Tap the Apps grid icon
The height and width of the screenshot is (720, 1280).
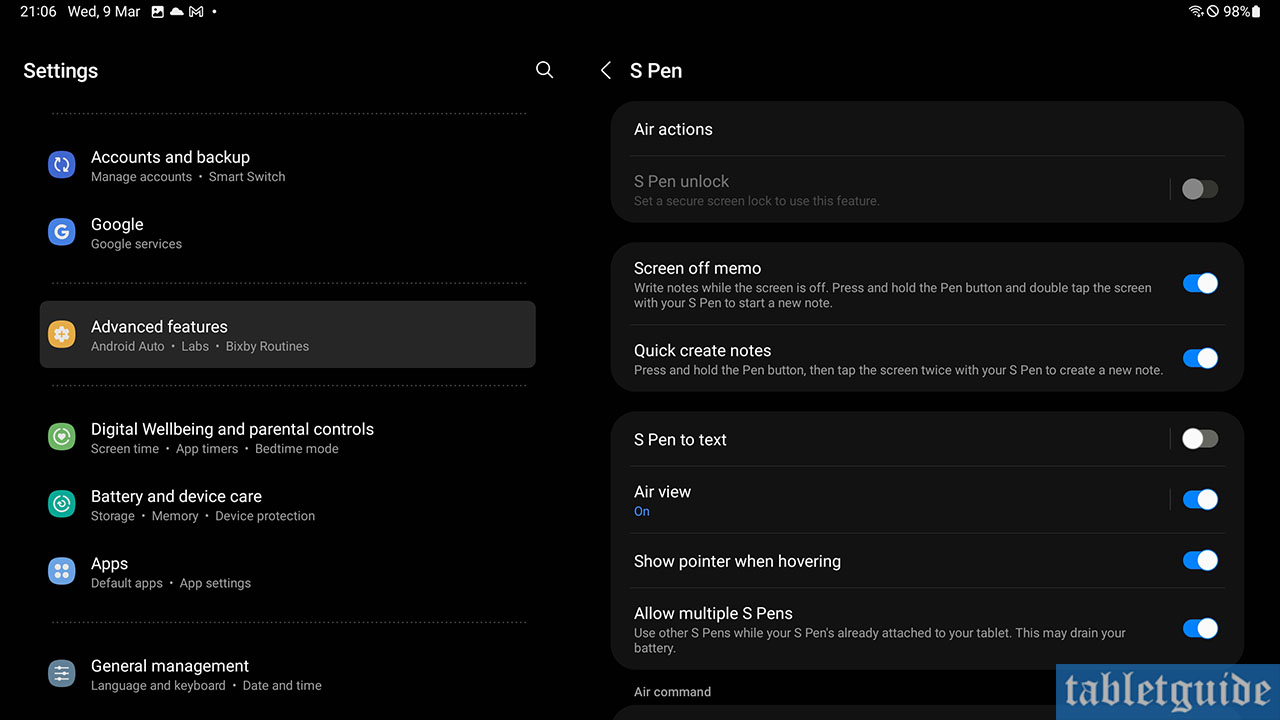pos(62,571)
